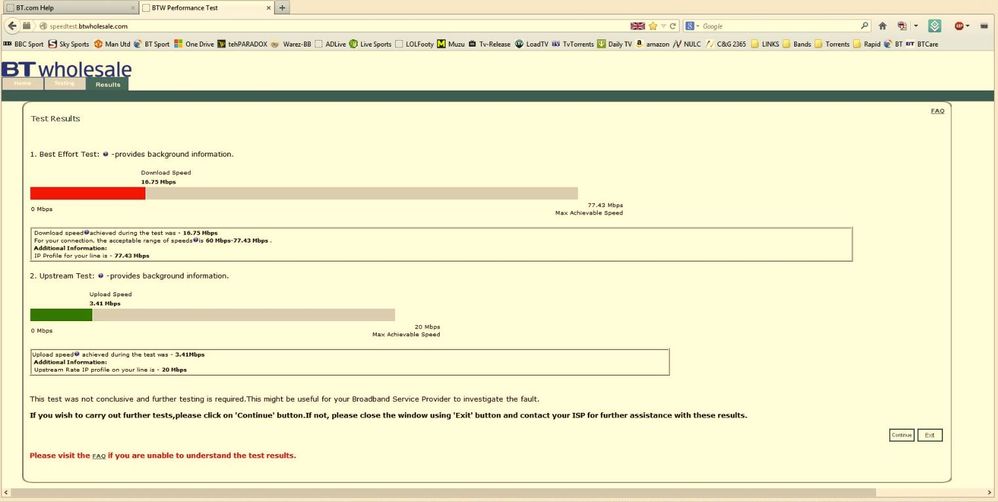Select the BTW Performance Test tab
Viewport: 998px width, 502px height.
(x=206, y=8)
